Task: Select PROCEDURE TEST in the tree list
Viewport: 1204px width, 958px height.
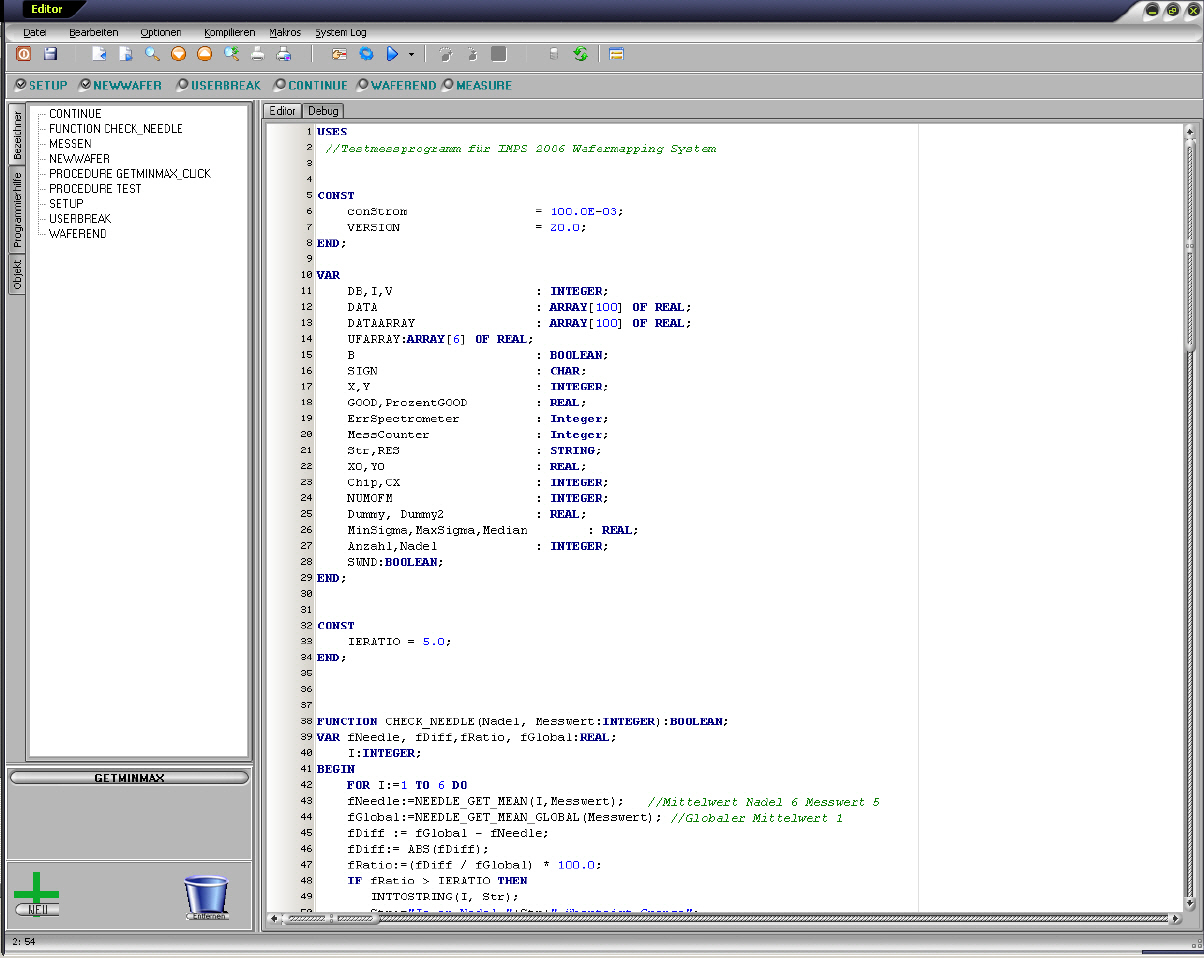Action: point(95,189)
